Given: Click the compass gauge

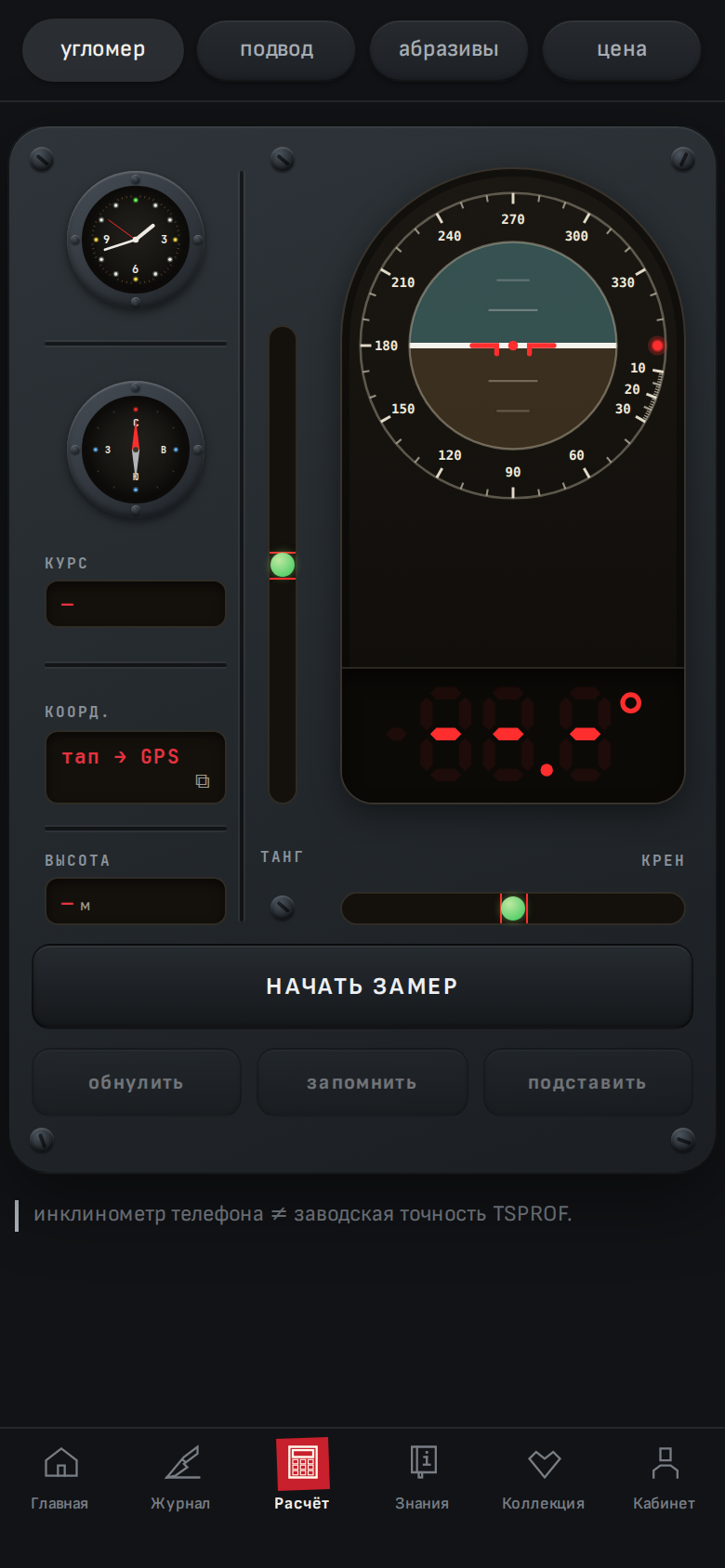Looking at the screenshot, I should coord(136,450).
